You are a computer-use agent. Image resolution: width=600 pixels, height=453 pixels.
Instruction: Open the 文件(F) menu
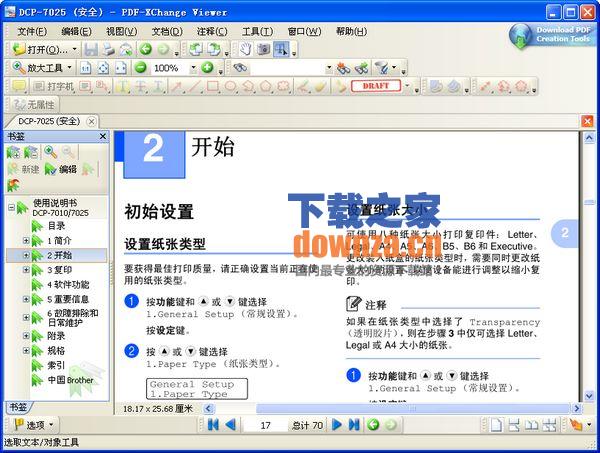(x=32, y=31)
